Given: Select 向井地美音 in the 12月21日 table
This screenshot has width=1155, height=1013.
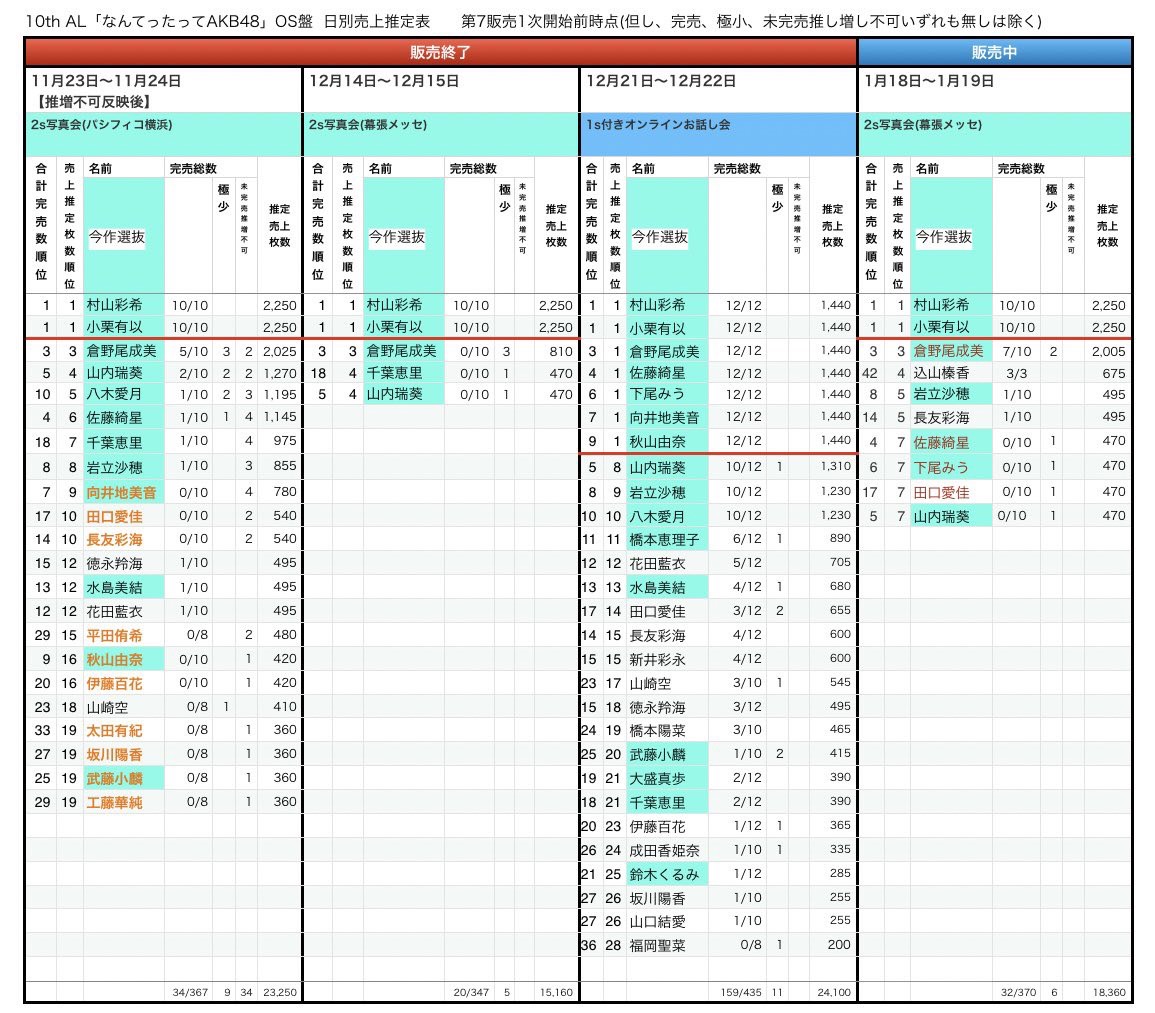Looking at the screenshot, I should click(664, 418).
